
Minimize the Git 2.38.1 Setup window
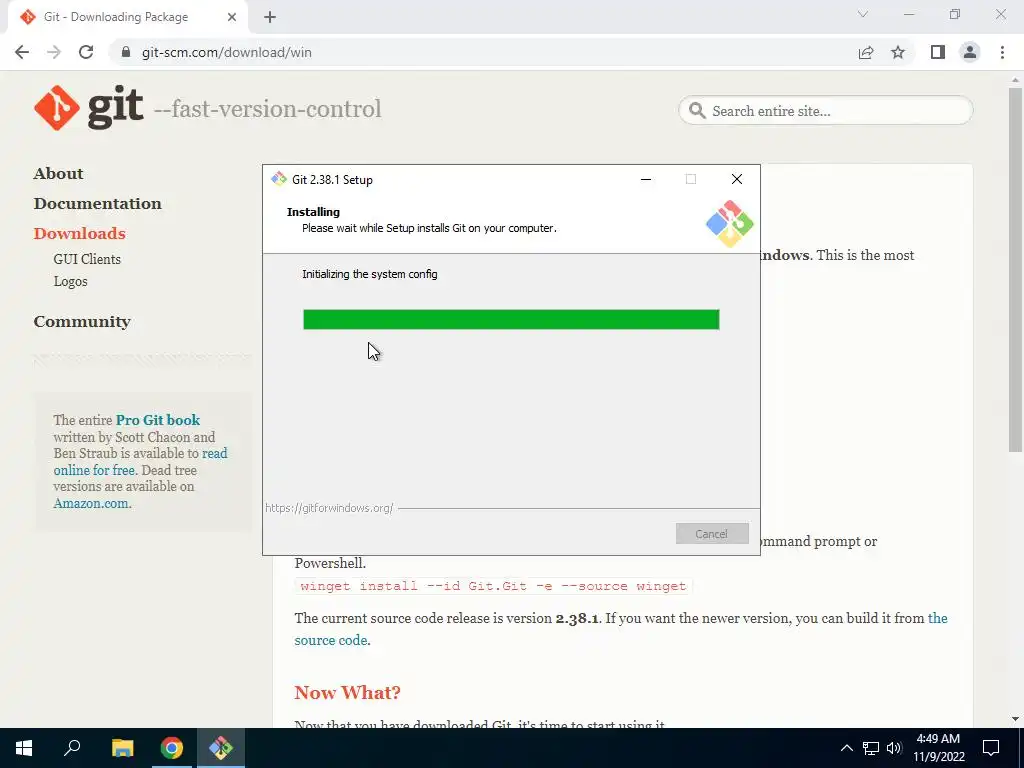tap(646, 179)
